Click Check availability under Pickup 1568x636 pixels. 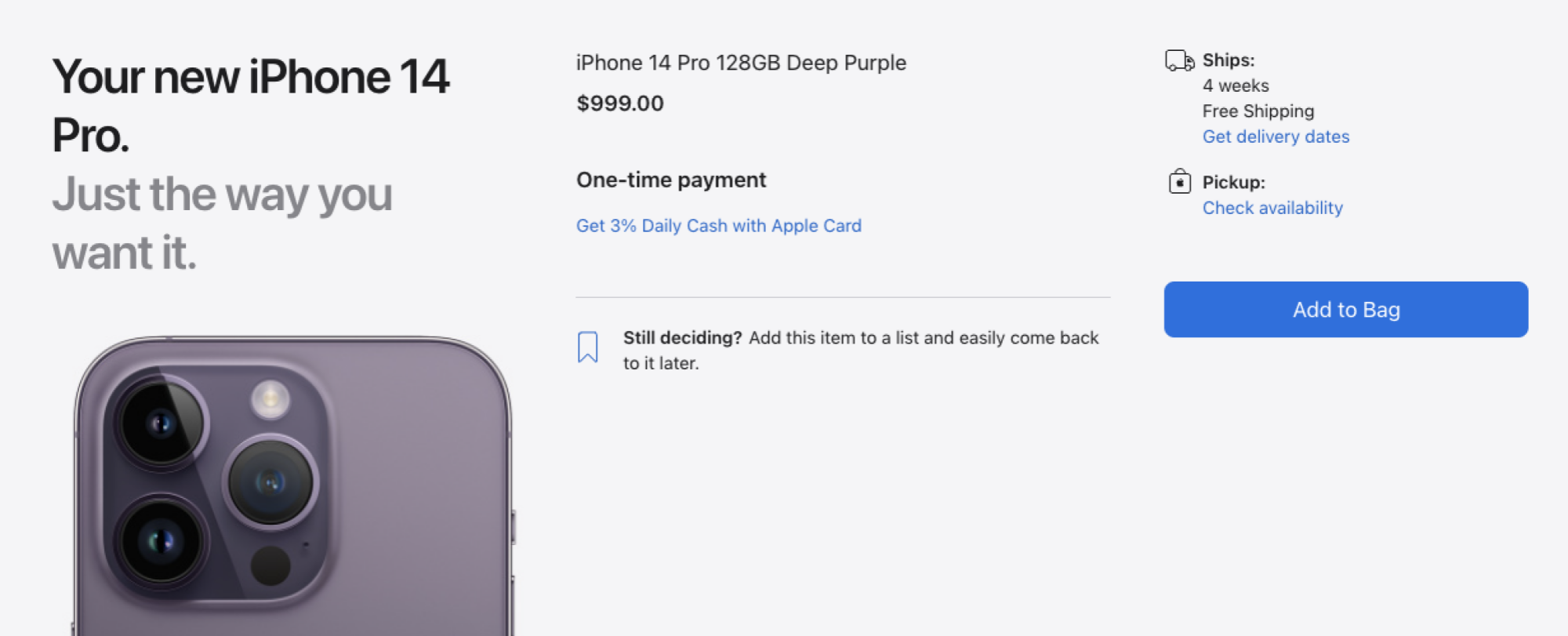tap(1272, 208)
